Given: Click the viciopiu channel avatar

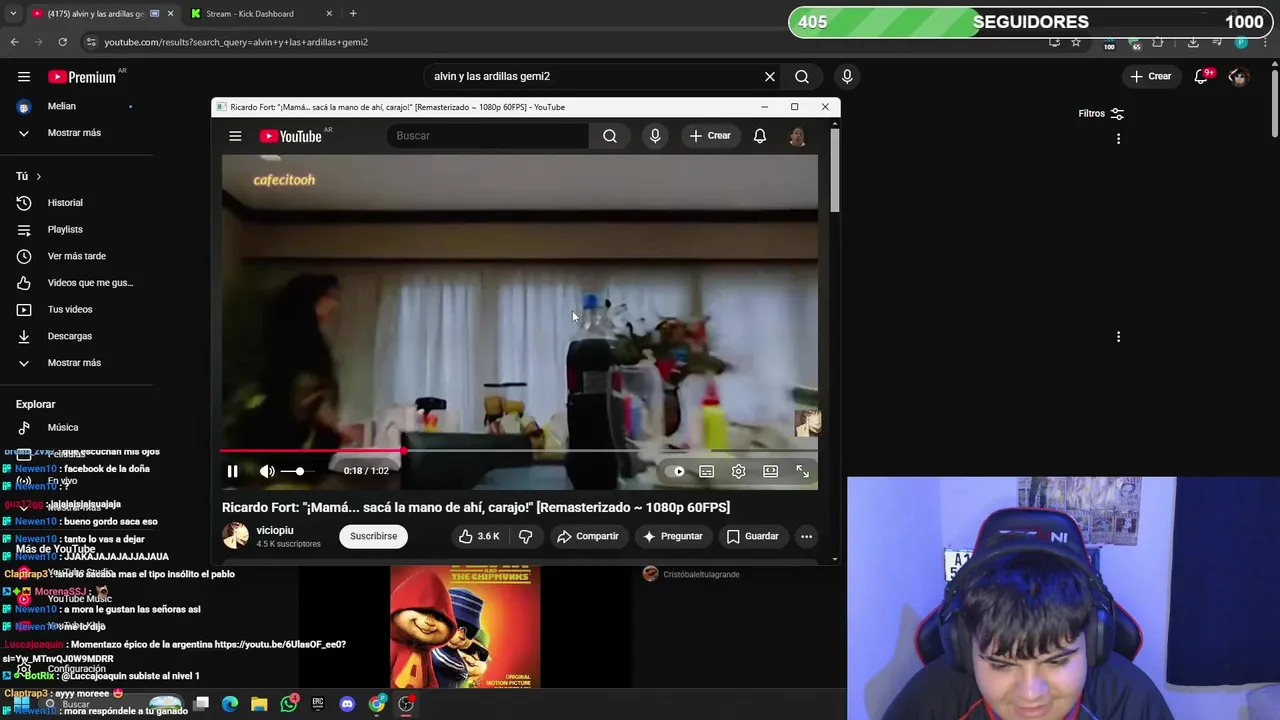Looking at the screenshot, I should [x=235, y=536].
